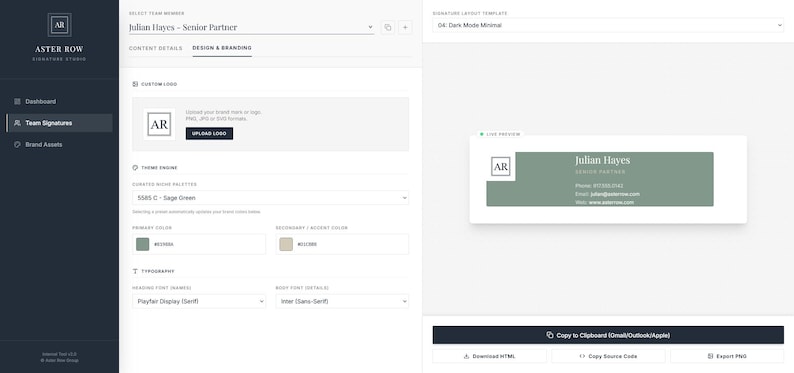Open the Body Font dropdown
Viewport: 794px width, 373px height.
342,301
